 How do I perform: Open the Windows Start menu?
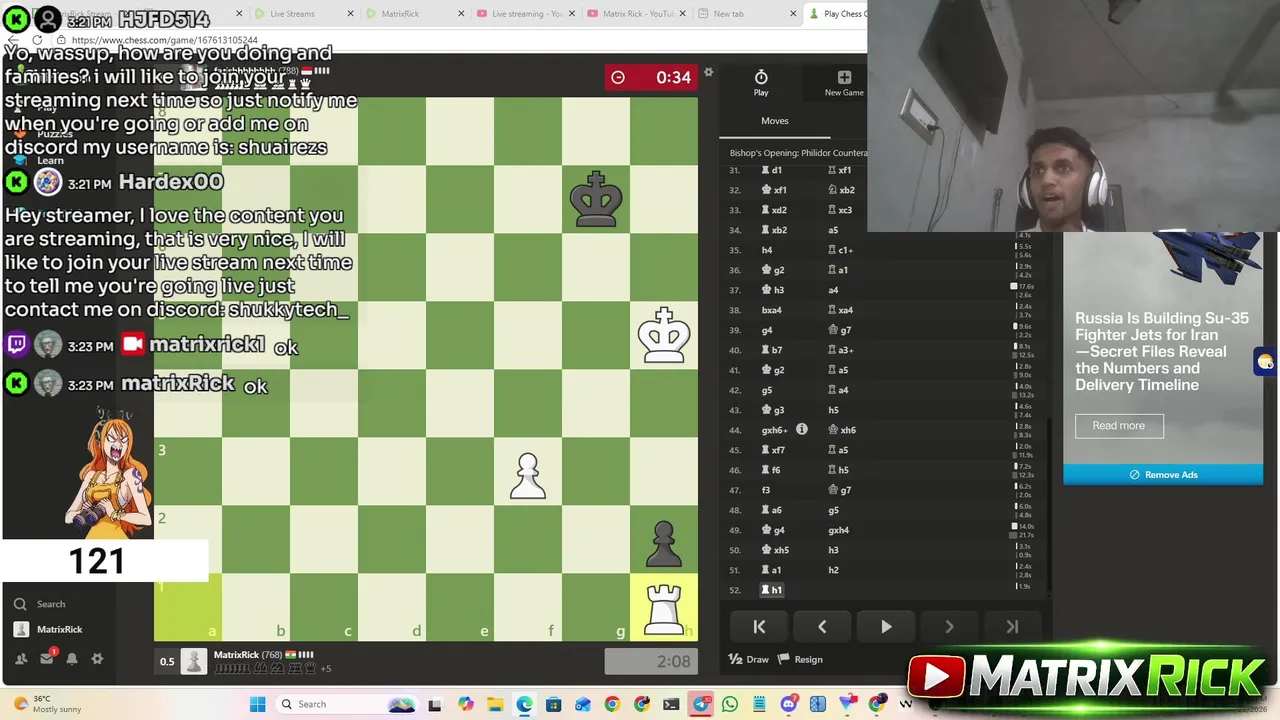[257, 704]
